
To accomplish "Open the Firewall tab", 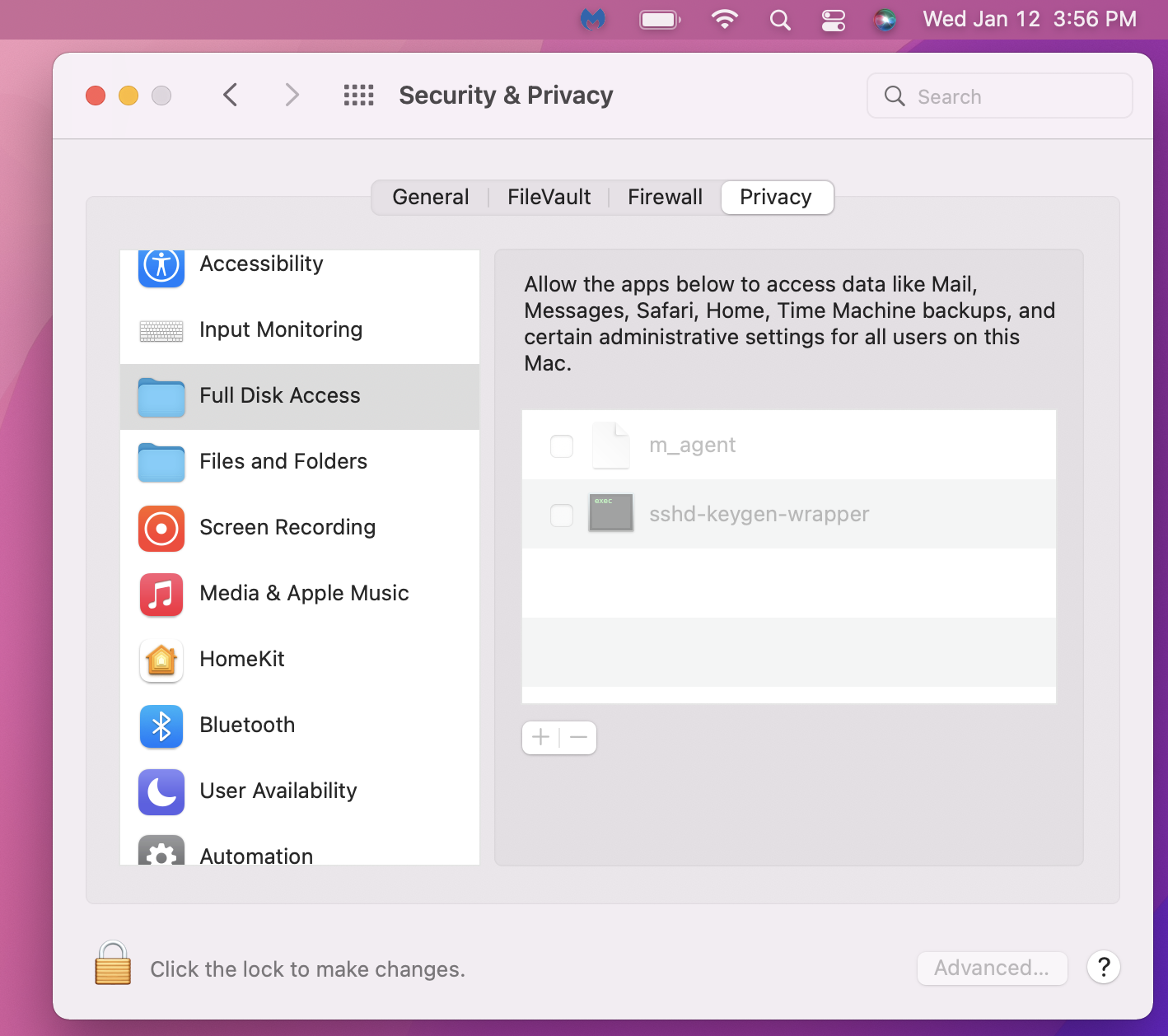I will [x=665, y=198].
